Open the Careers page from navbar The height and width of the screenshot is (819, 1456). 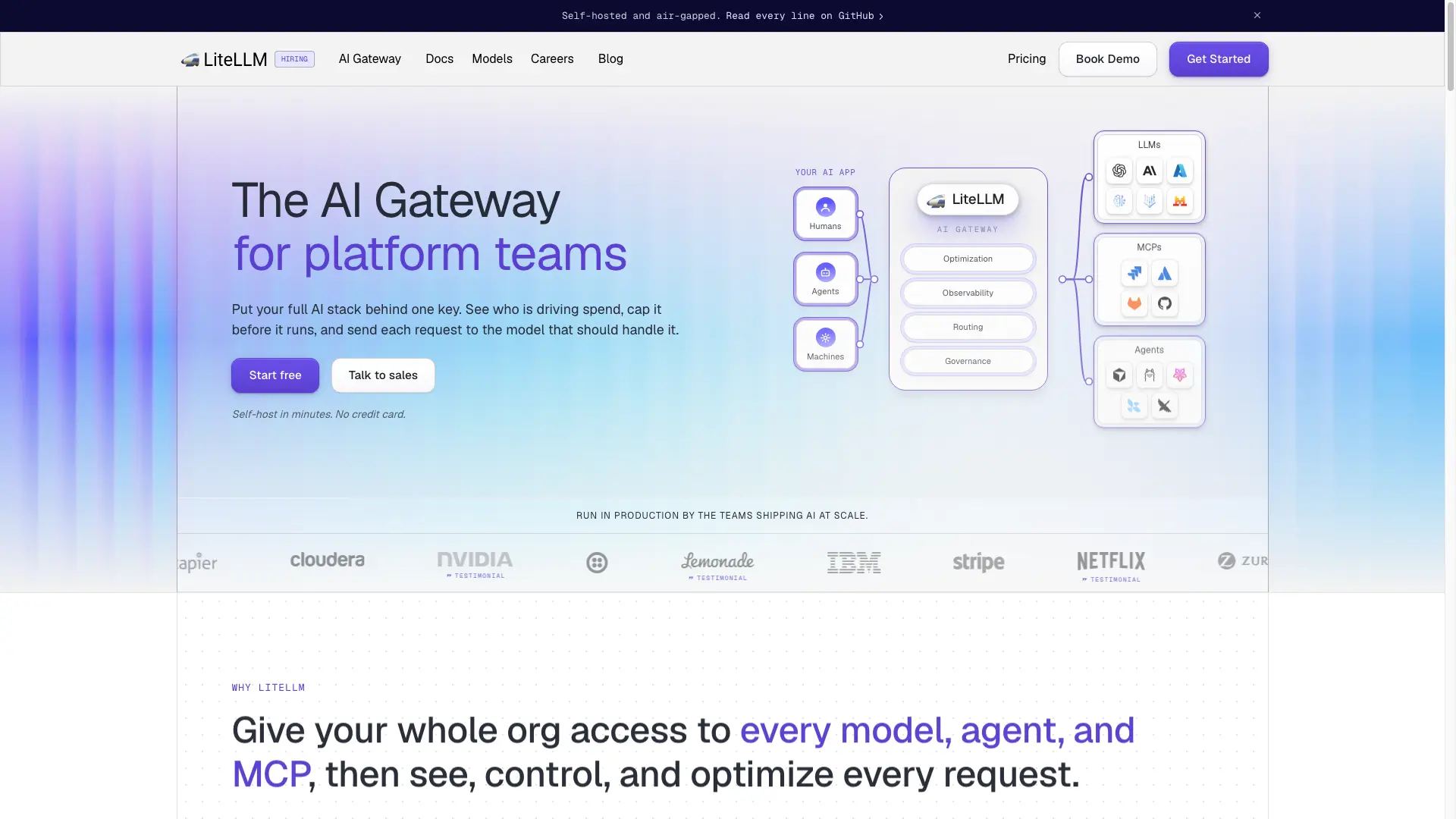tap(552, 59)
